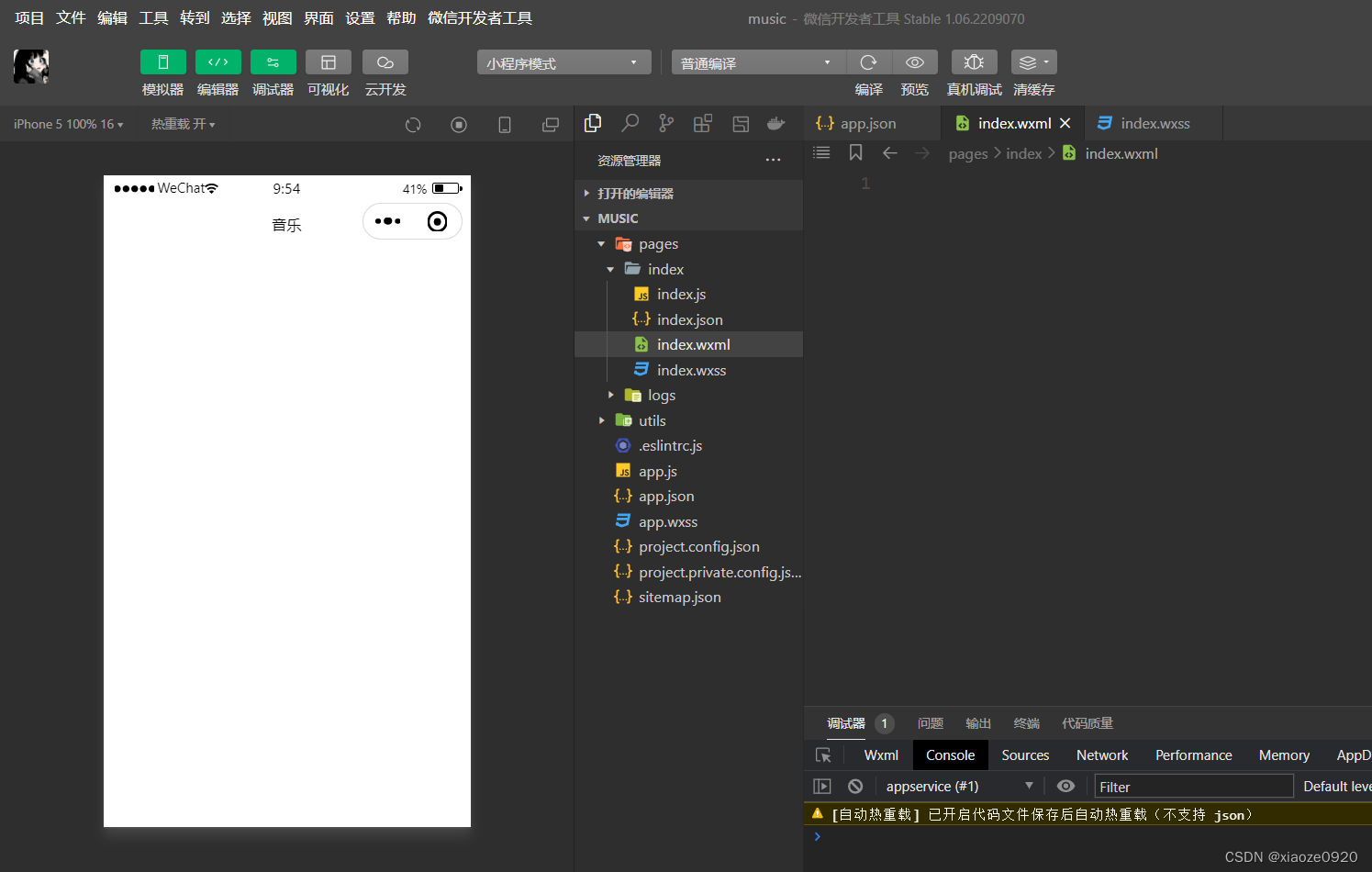Switch to index.wxss editor tab
Image resolution: width=1372 pixels, height=872 pixels.
coord(1153,123)
